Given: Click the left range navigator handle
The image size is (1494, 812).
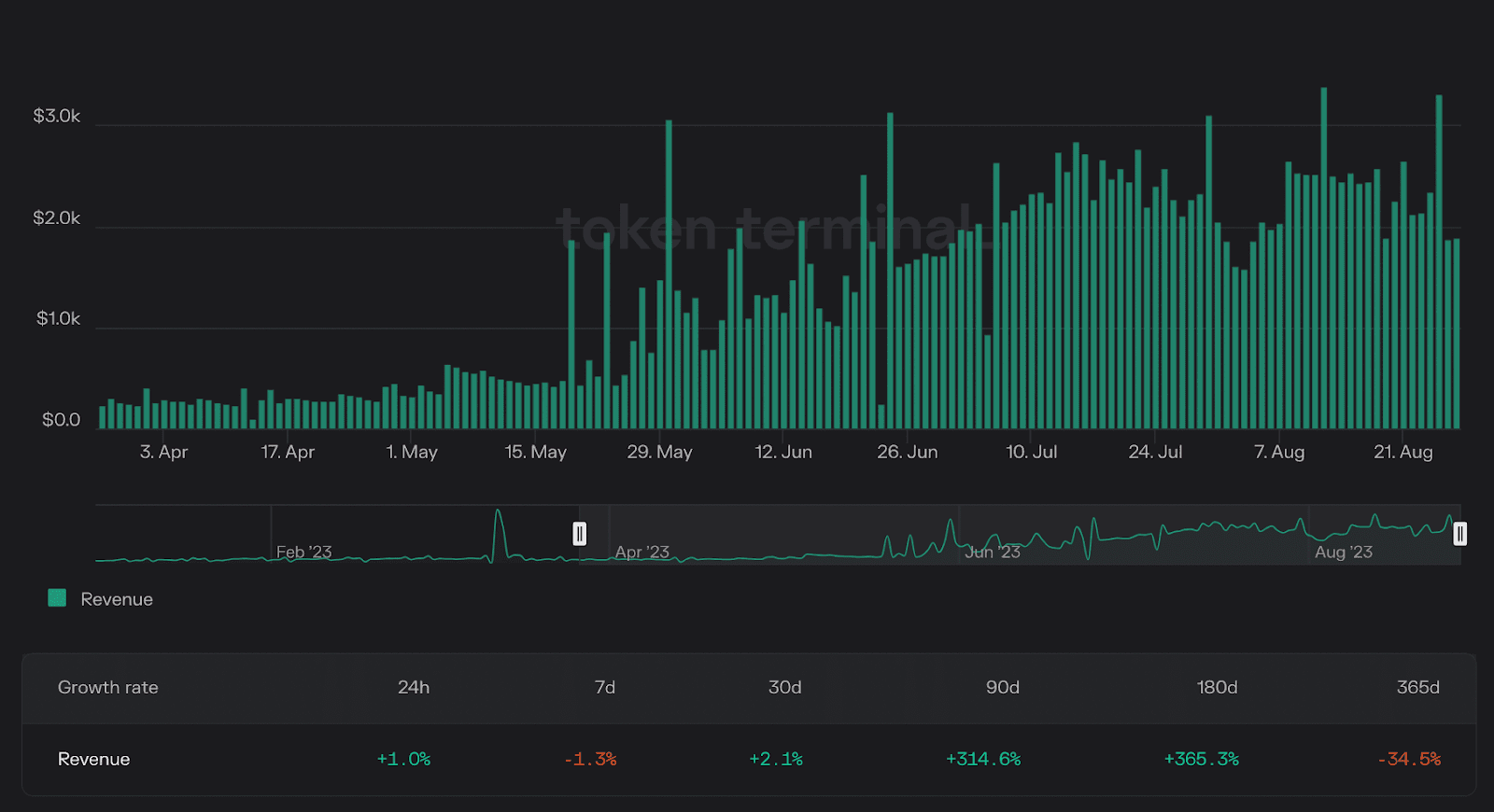Looking at the screenshot, I should pyautogui.click(x=579, y=534).
